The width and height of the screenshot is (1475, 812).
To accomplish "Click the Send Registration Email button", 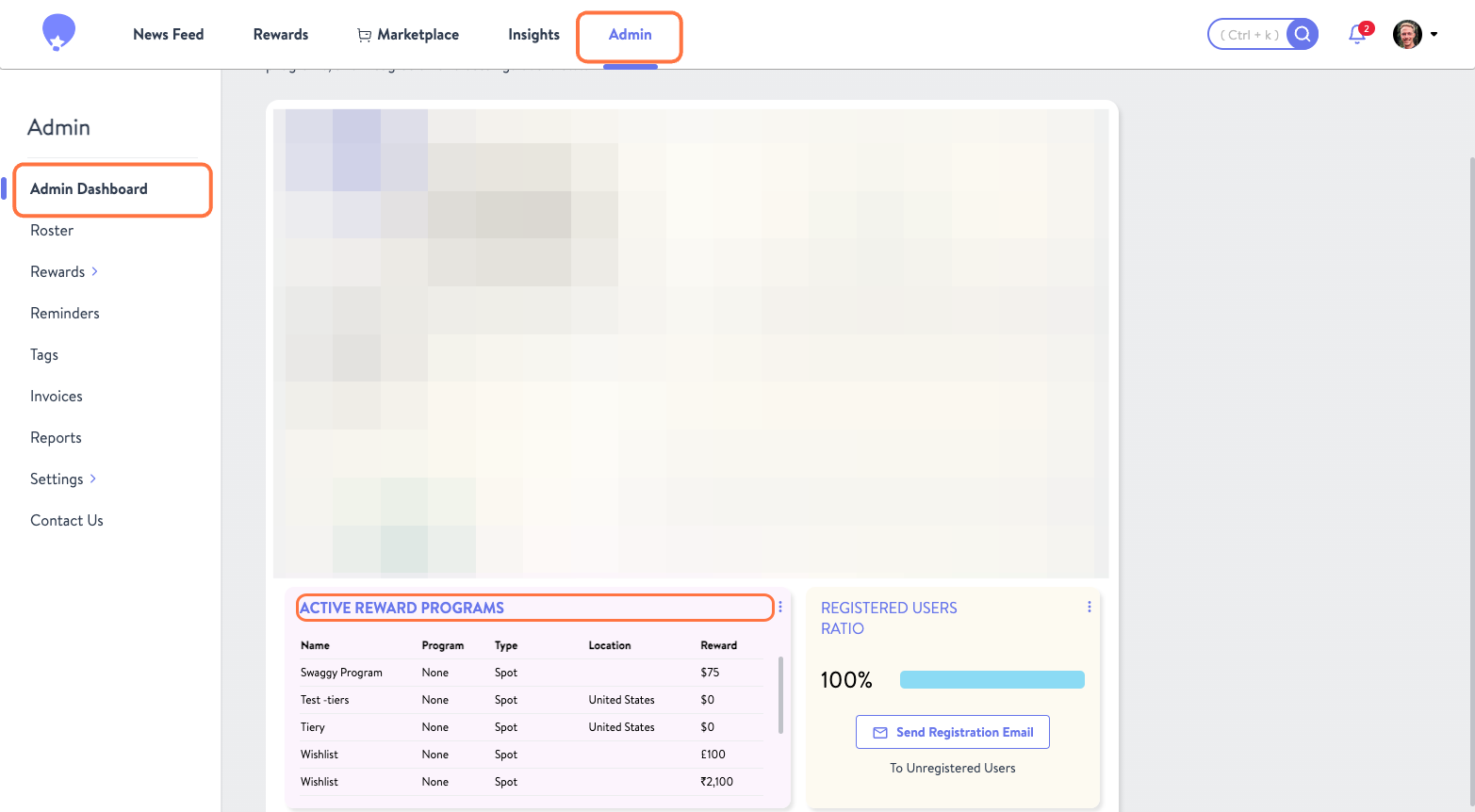I will click(x=952, y=732).
